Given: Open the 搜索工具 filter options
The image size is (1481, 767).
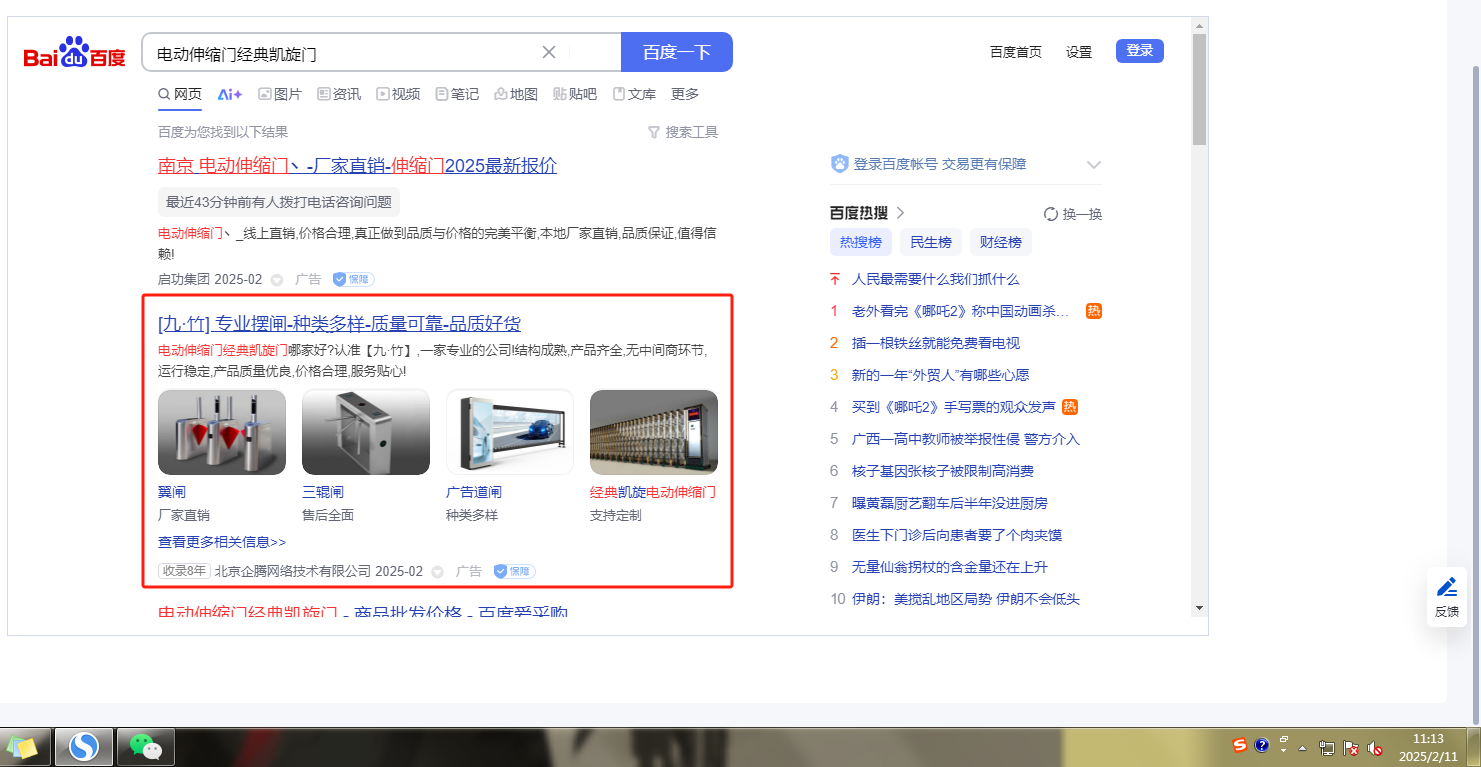Looking at the screenshot, I should click(x=683, y=132).
